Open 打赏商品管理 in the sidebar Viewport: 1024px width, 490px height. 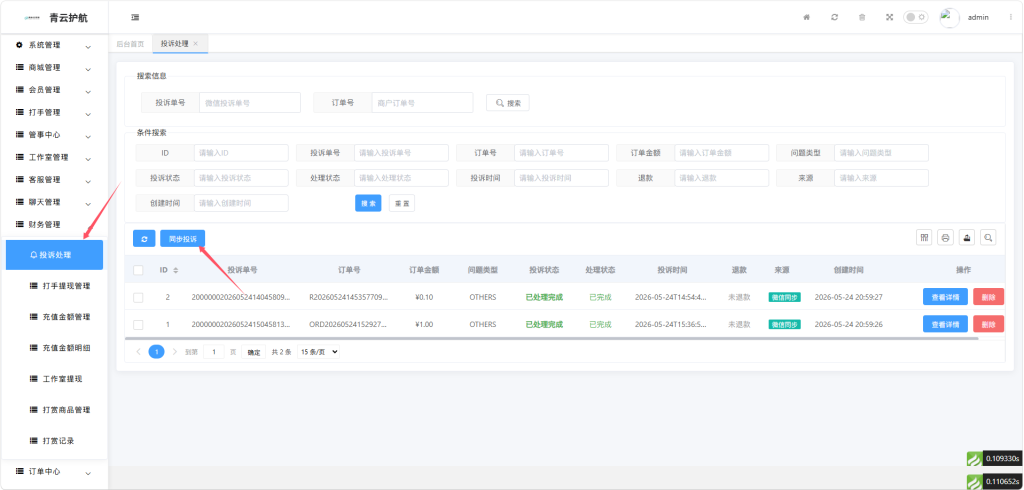pos(60,410)
